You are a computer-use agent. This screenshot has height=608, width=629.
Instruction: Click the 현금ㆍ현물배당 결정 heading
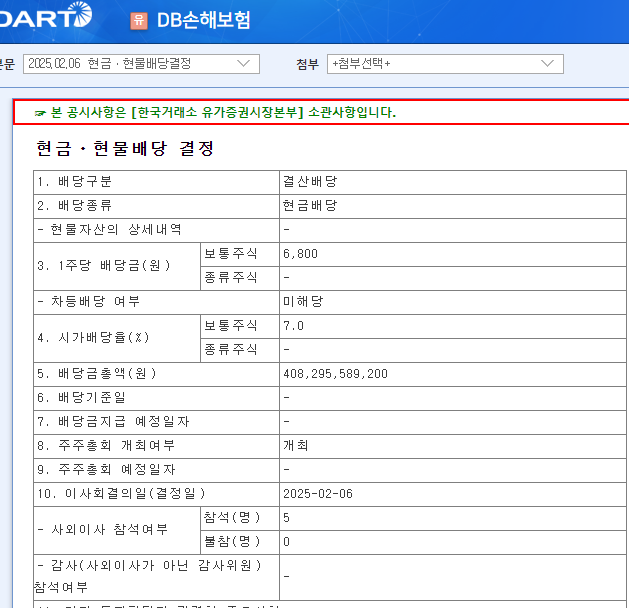(x=125, y=148)
